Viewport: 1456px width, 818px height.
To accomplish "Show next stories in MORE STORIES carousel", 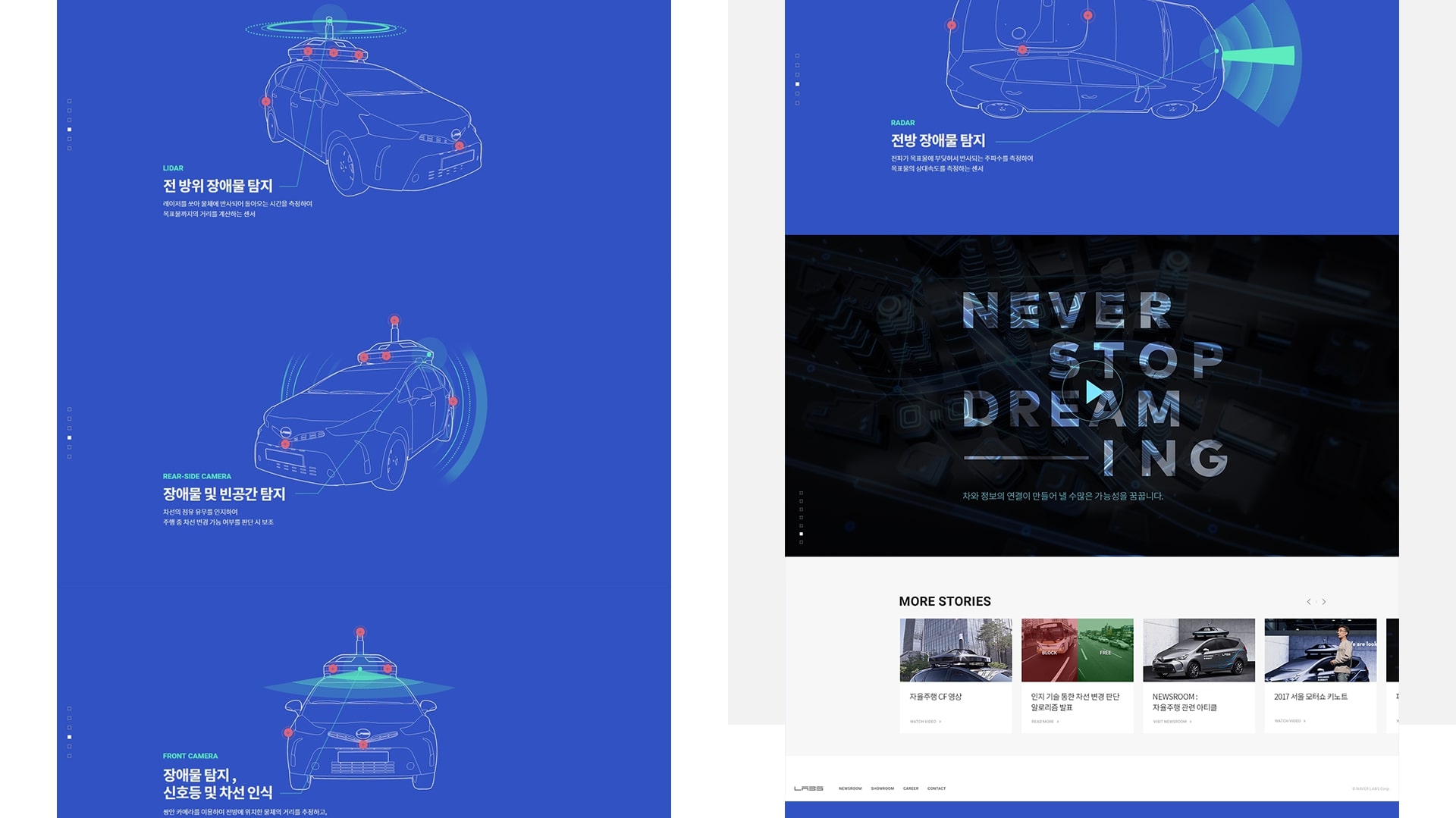I will [x=1324, y=602].
